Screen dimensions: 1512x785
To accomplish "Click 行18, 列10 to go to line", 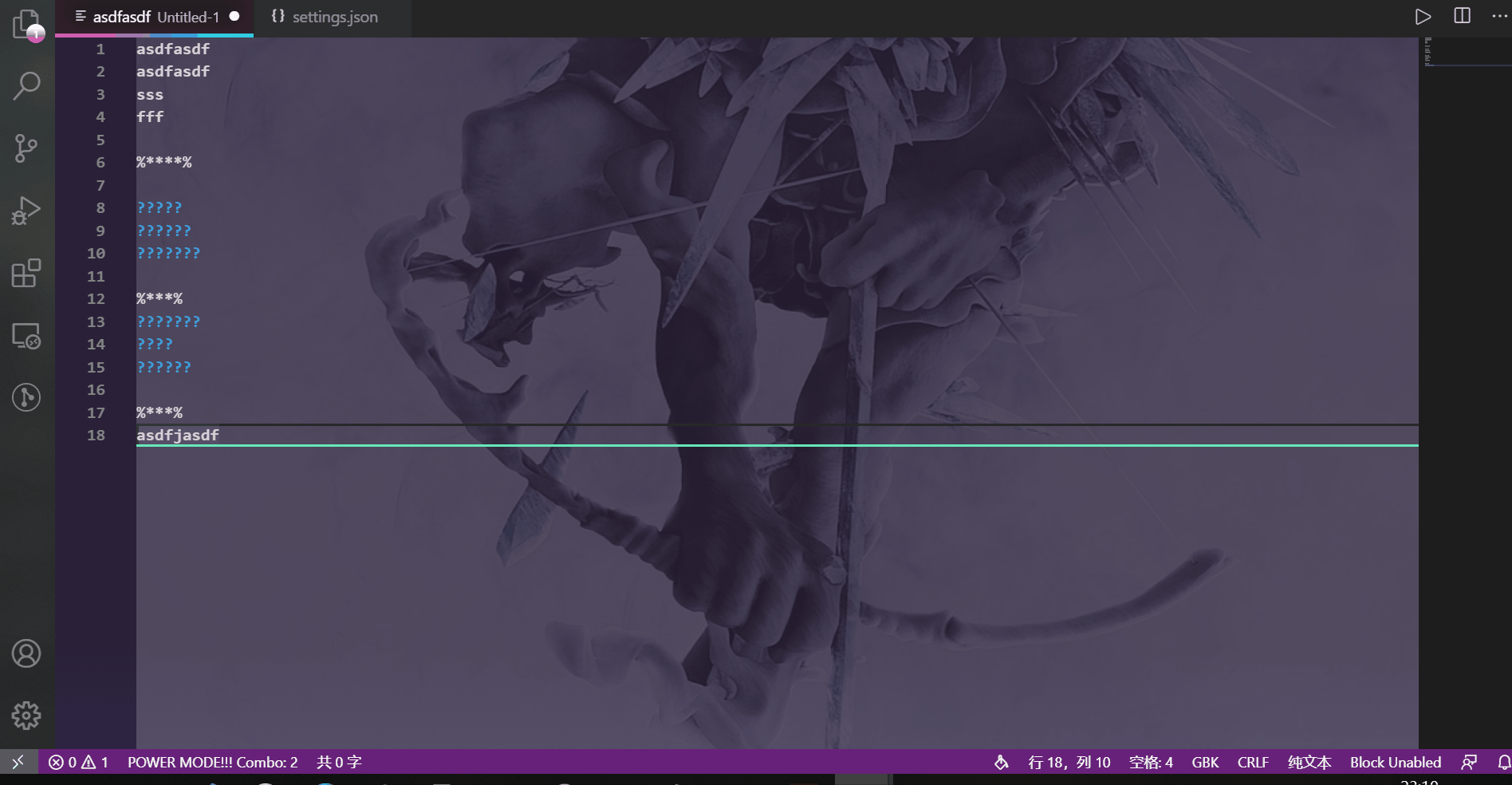I will [1069, 763].
